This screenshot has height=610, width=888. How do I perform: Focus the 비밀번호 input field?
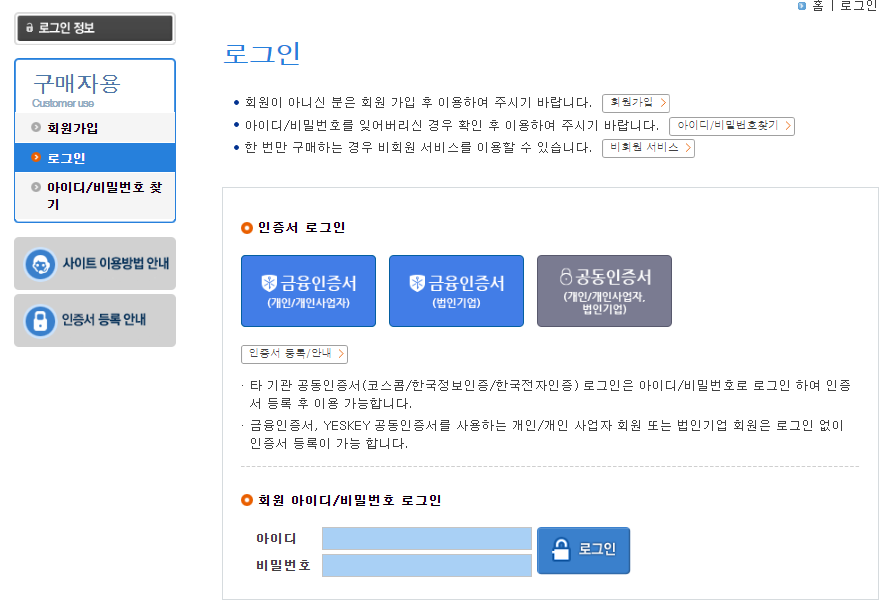pos(426,565)
